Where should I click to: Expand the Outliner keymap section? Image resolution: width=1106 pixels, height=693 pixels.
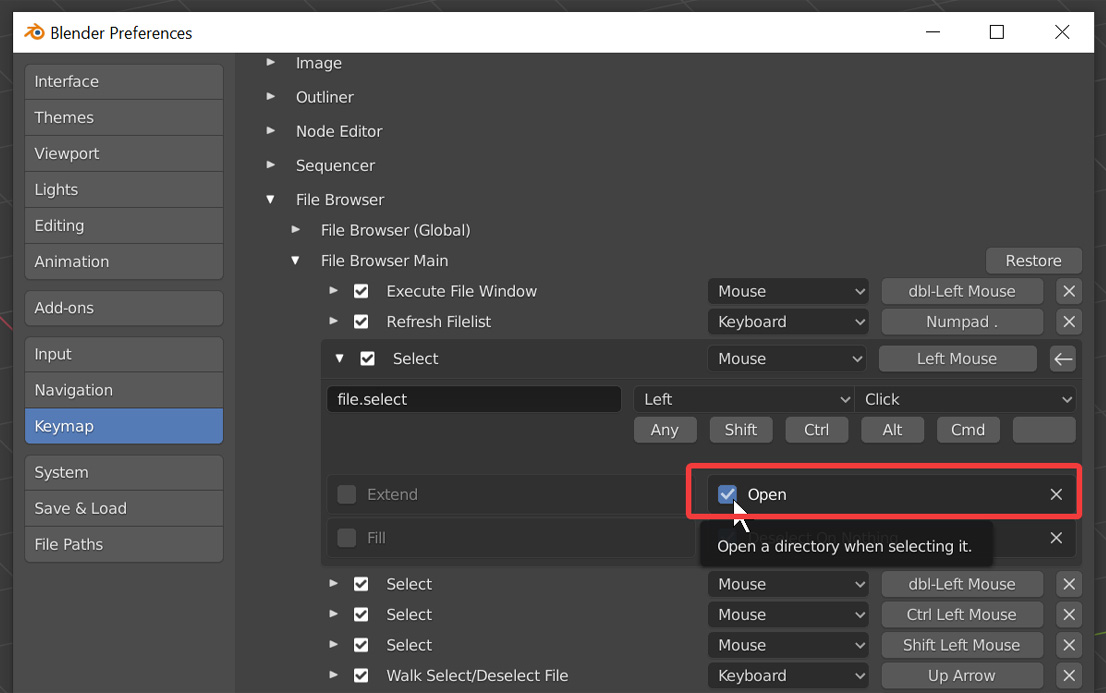[x=270, y=97]
